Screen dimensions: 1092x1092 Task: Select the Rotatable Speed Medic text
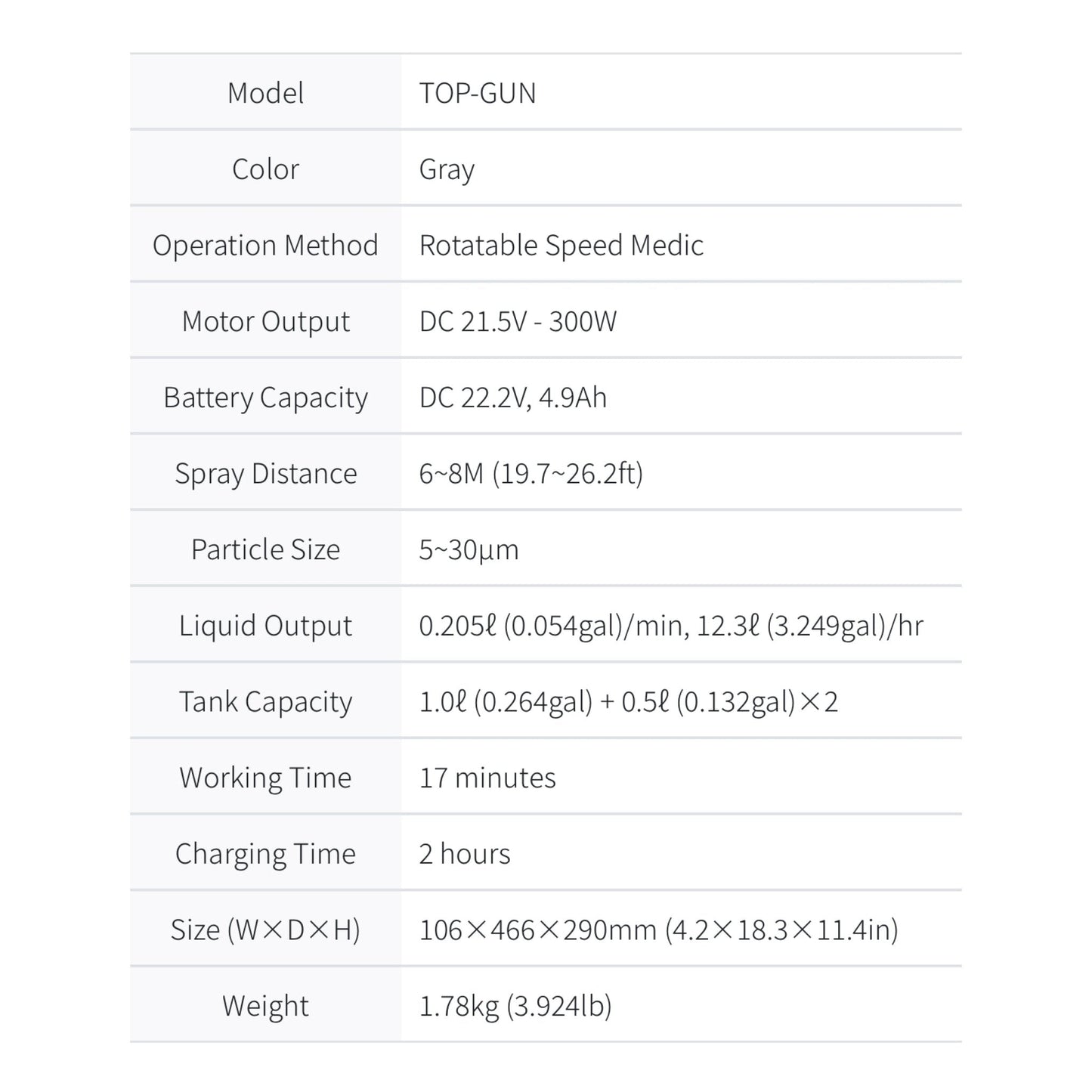(x=561, y=246)
